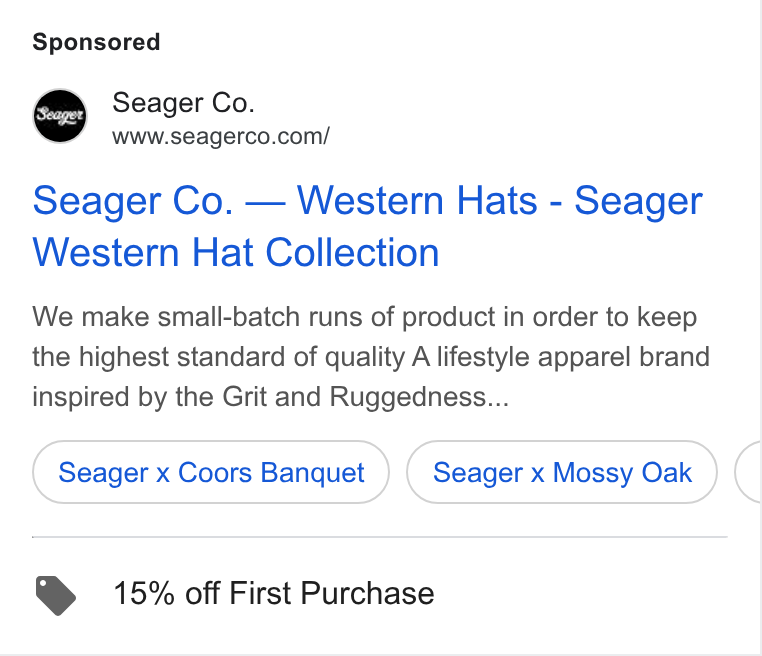Click the round black Seager logo icon

pyautogui.click(x=60, y=116)
